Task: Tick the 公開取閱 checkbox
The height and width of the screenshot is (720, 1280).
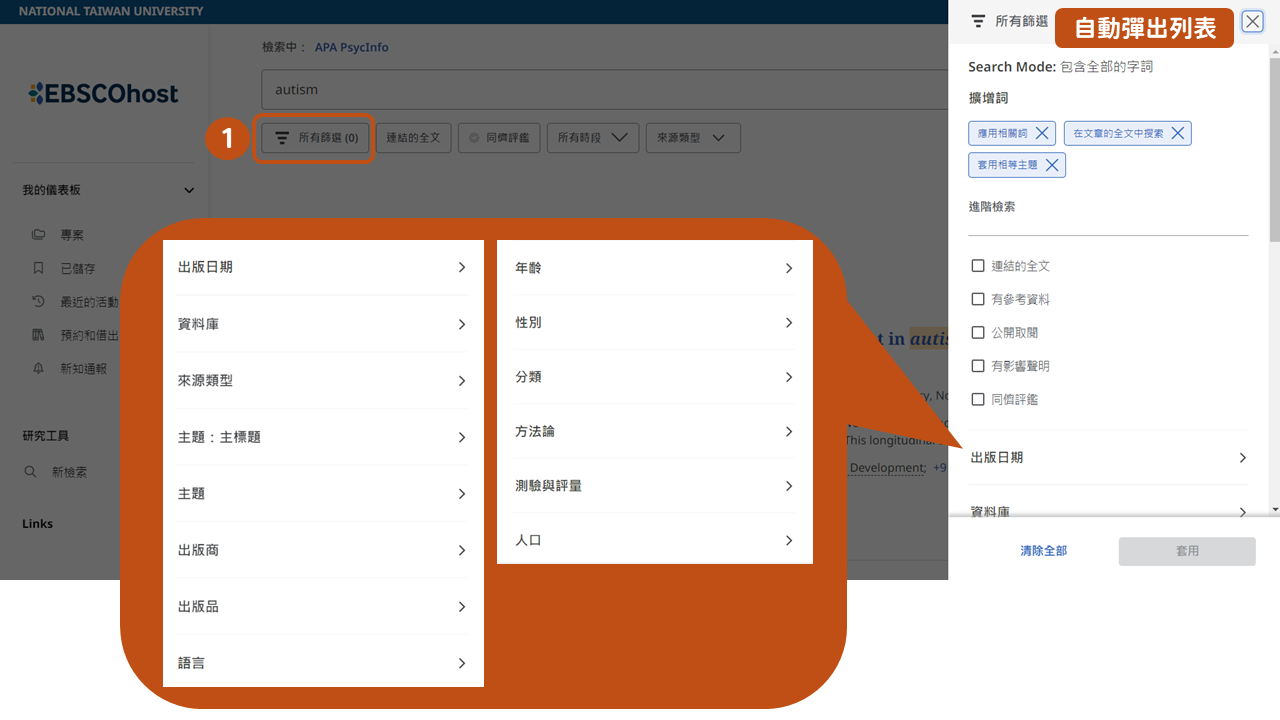Action: pyautogui.click(x=978, y=332)
